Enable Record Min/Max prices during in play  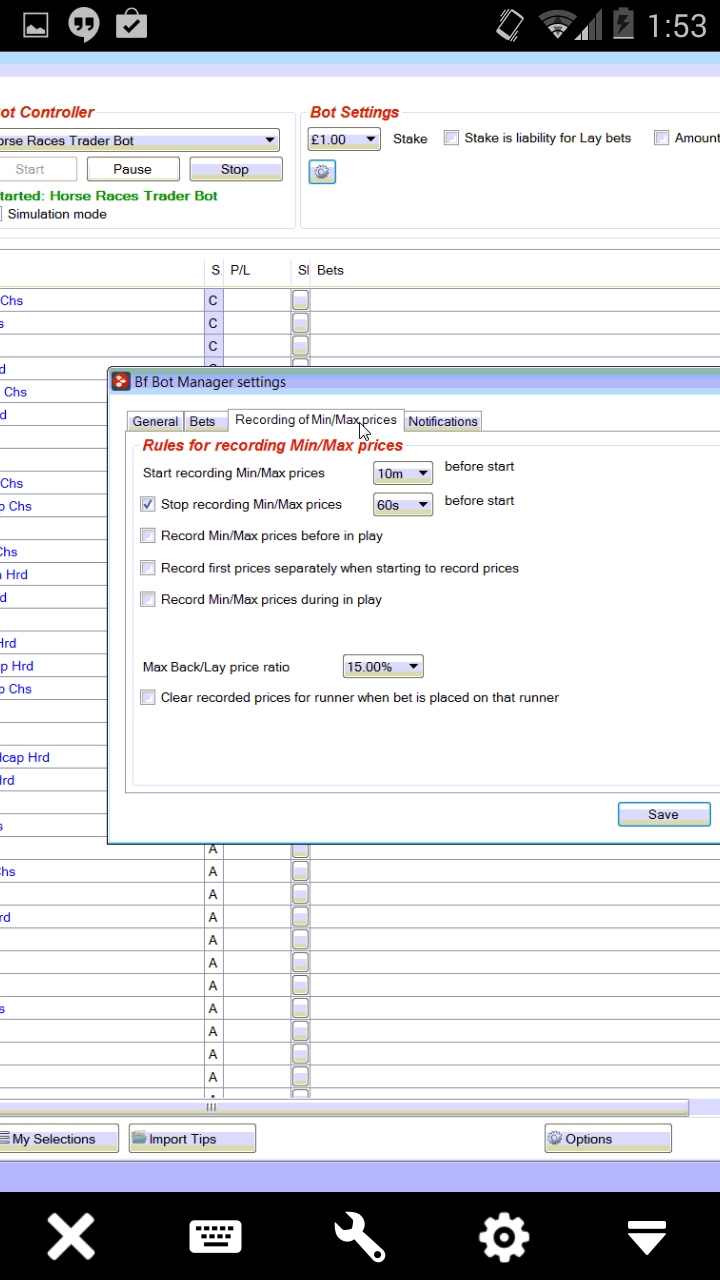(x=148, y=600)
